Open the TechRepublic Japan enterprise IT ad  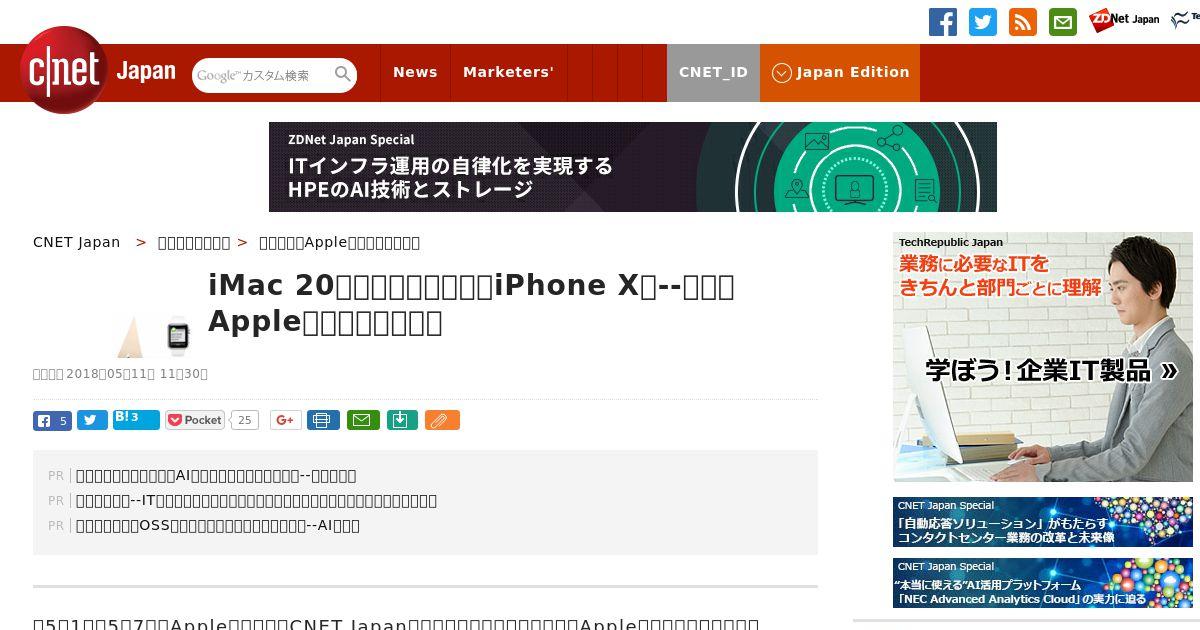tap(1043, 357)
